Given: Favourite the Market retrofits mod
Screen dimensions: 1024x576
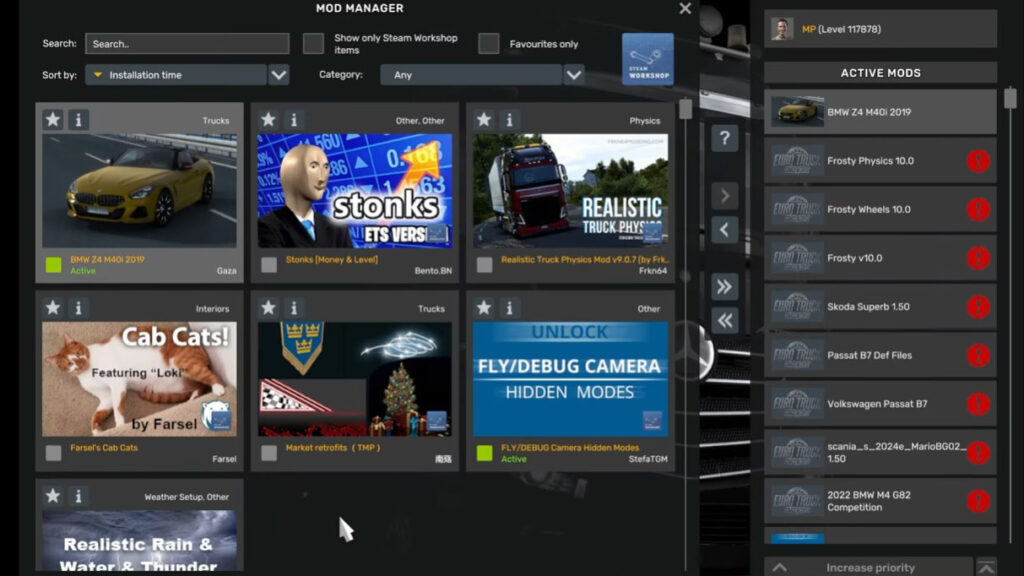Looking at the screenshot, I should 268,308.
